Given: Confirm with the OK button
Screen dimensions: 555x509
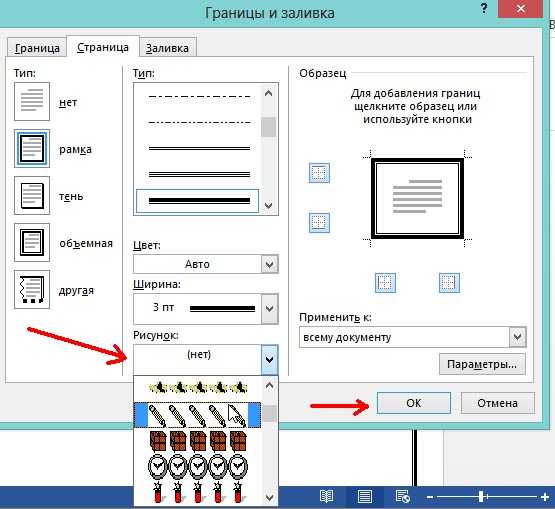Looking at the screenshot, I should (413, 403).
